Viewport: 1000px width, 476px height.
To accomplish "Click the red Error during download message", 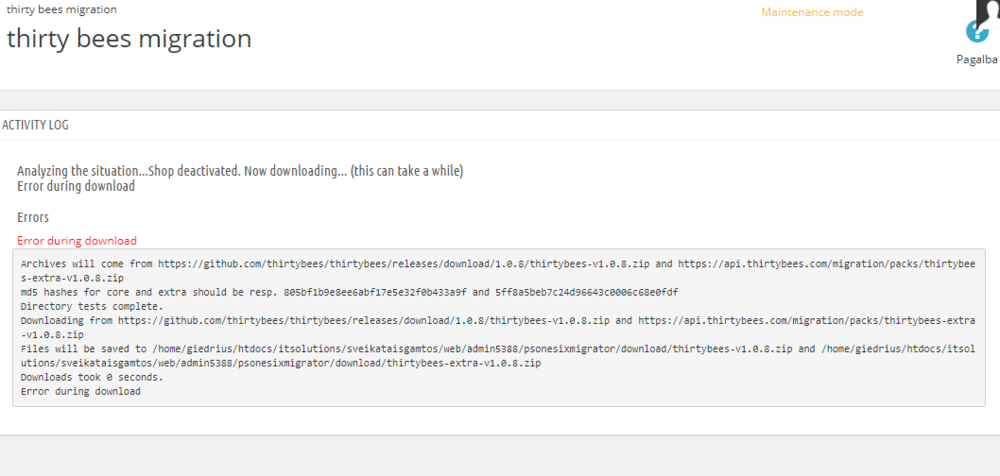I will point(77,241).
